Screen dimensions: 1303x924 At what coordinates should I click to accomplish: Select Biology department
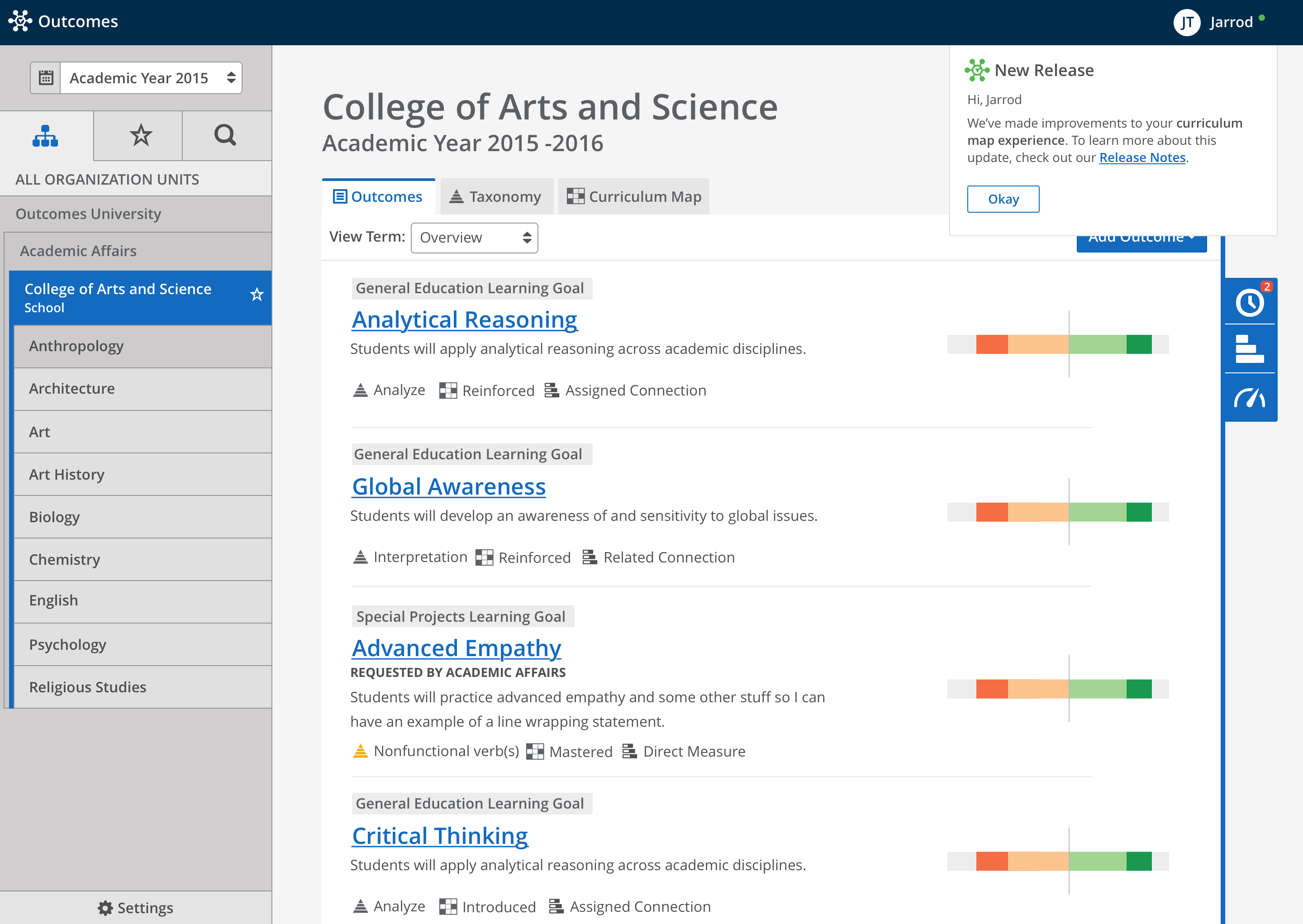pos(143,517)
